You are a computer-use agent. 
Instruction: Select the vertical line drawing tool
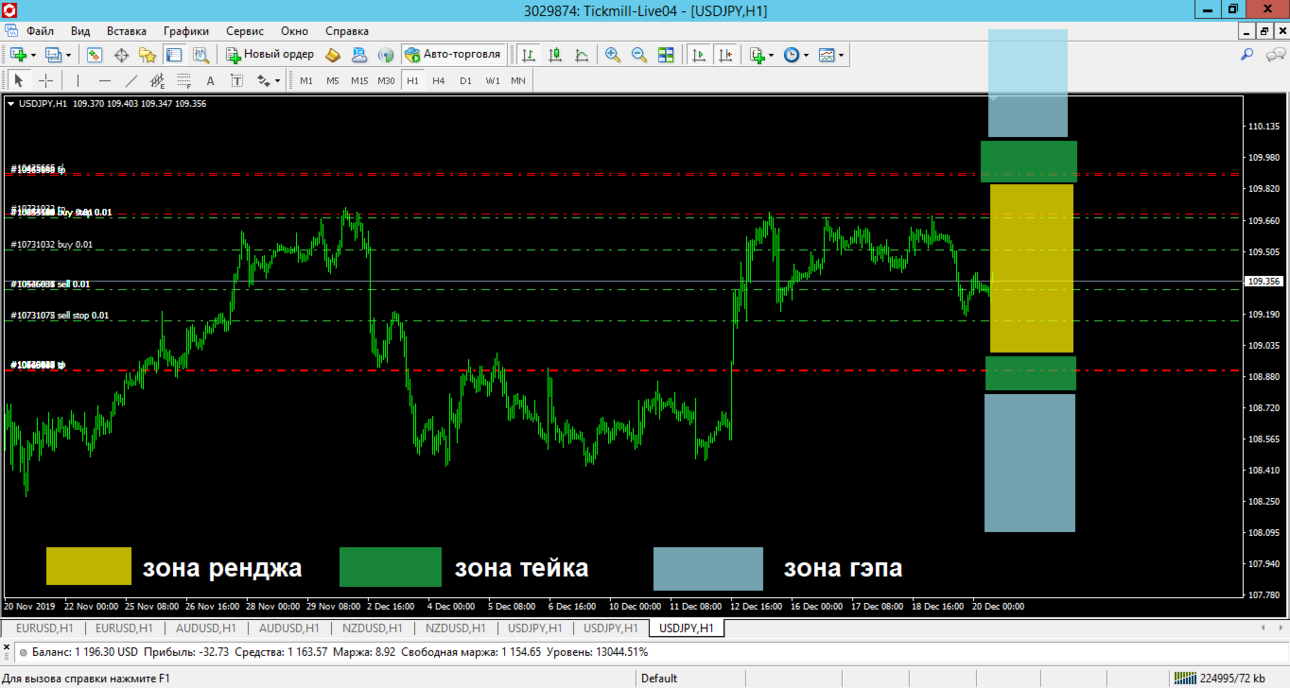click(78, 81)
